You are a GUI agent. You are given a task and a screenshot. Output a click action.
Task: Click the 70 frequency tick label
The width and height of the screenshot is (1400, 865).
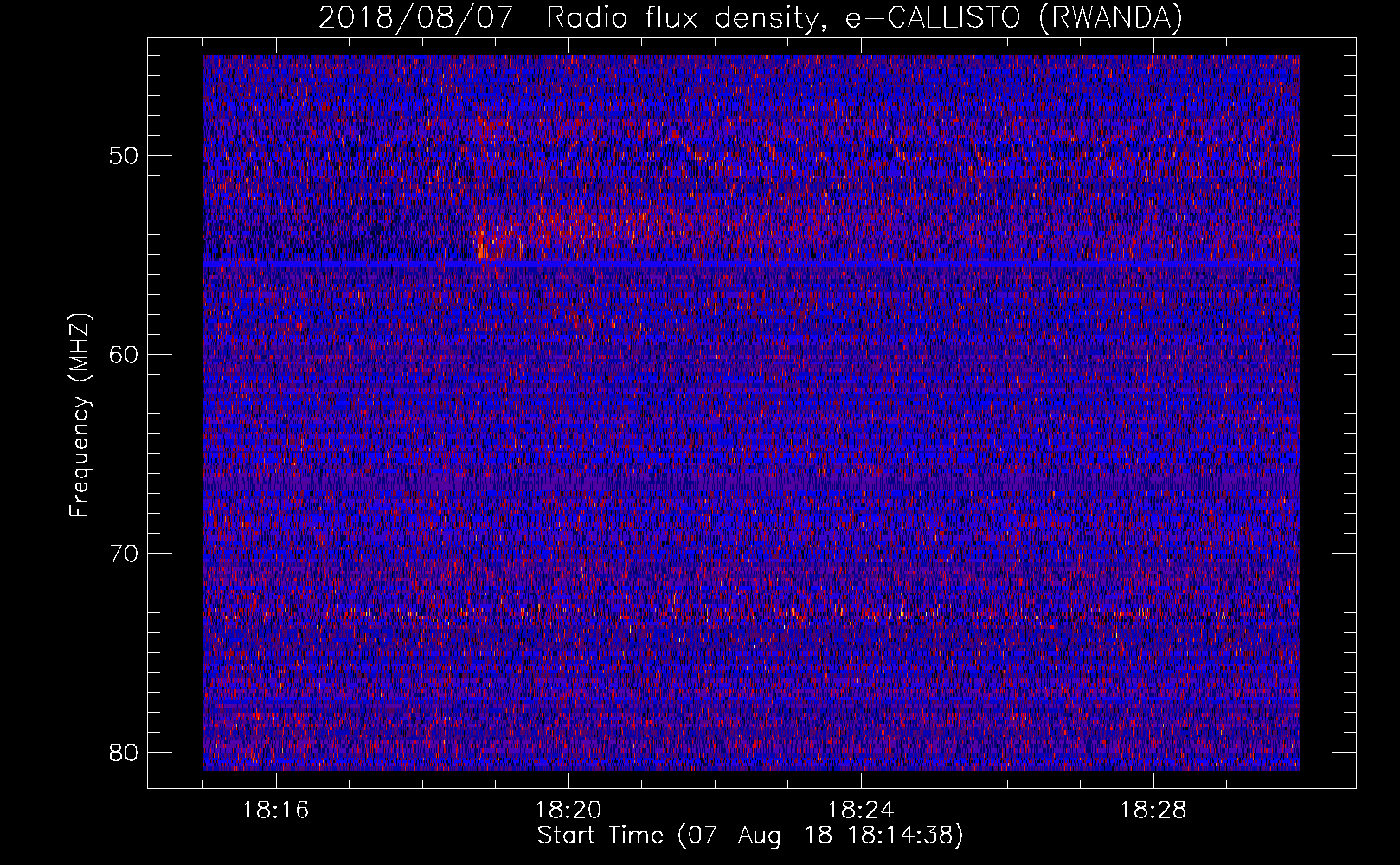pos(125,554)
